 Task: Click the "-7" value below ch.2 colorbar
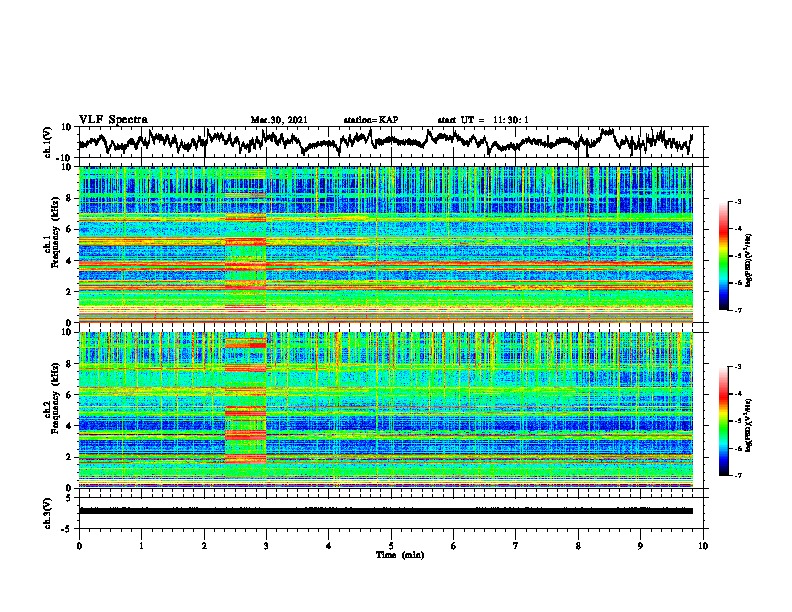pyautogui.click(x=737, y=475)
